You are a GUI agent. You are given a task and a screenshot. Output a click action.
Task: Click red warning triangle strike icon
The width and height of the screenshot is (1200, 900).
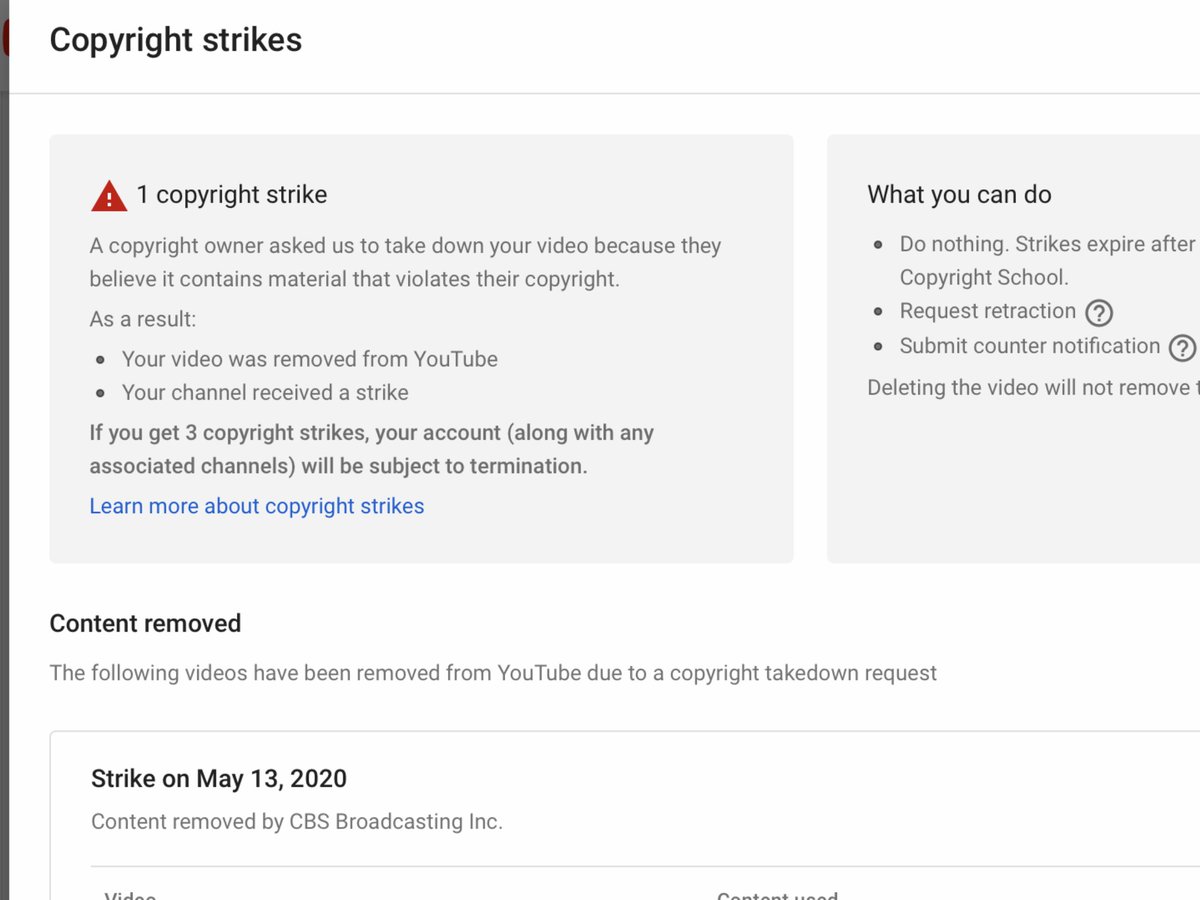click(x=109, y=196)
